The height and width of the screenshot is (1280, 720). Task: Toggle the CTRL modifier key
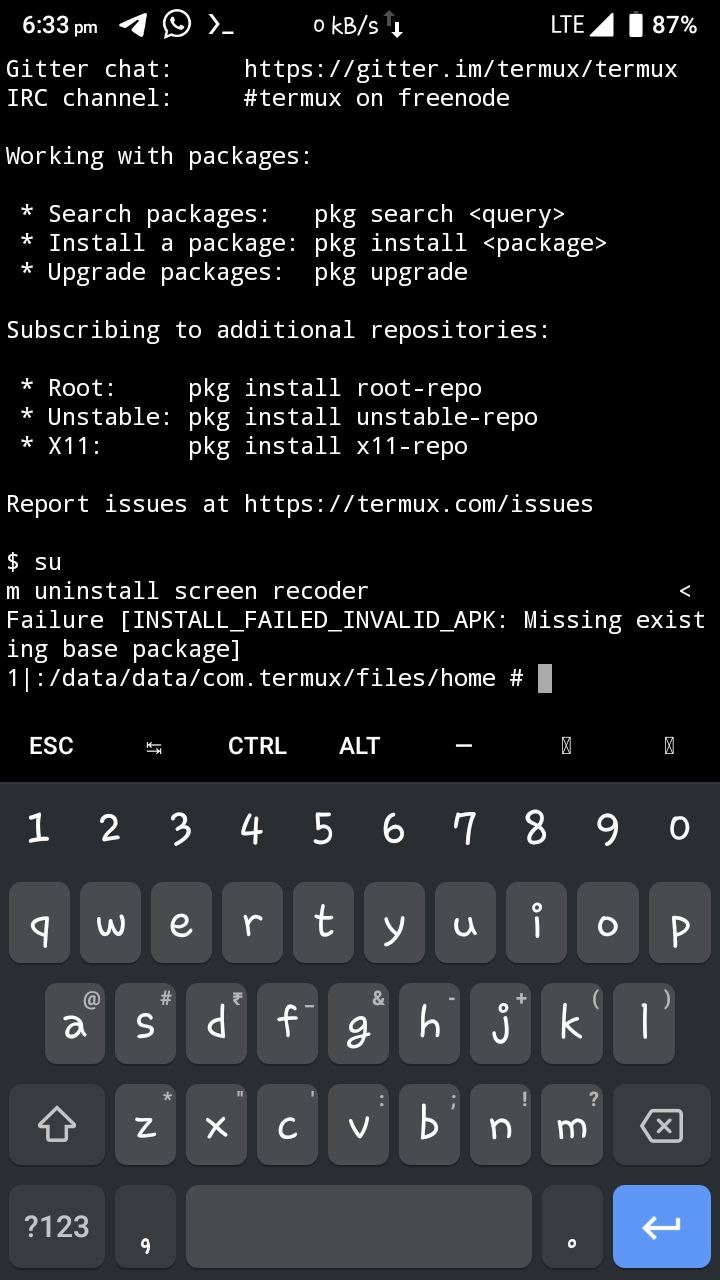[257, 746]
